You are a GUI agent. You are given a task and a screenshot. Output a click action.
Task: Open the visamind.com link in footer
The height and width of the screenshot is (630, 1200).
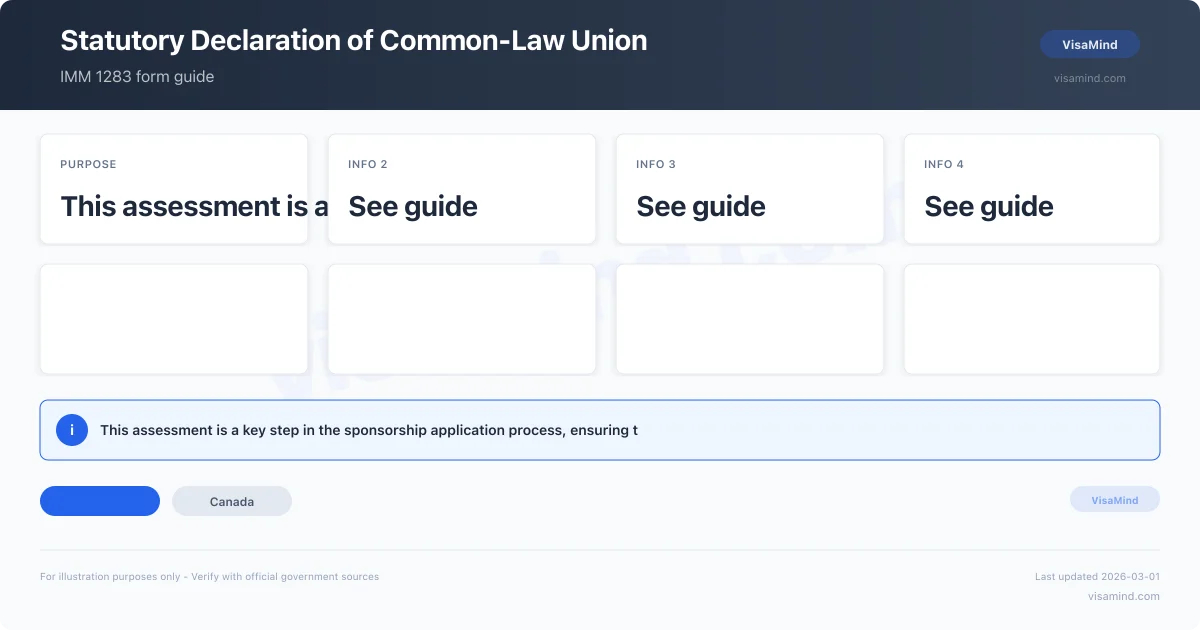coord(1124,596)
